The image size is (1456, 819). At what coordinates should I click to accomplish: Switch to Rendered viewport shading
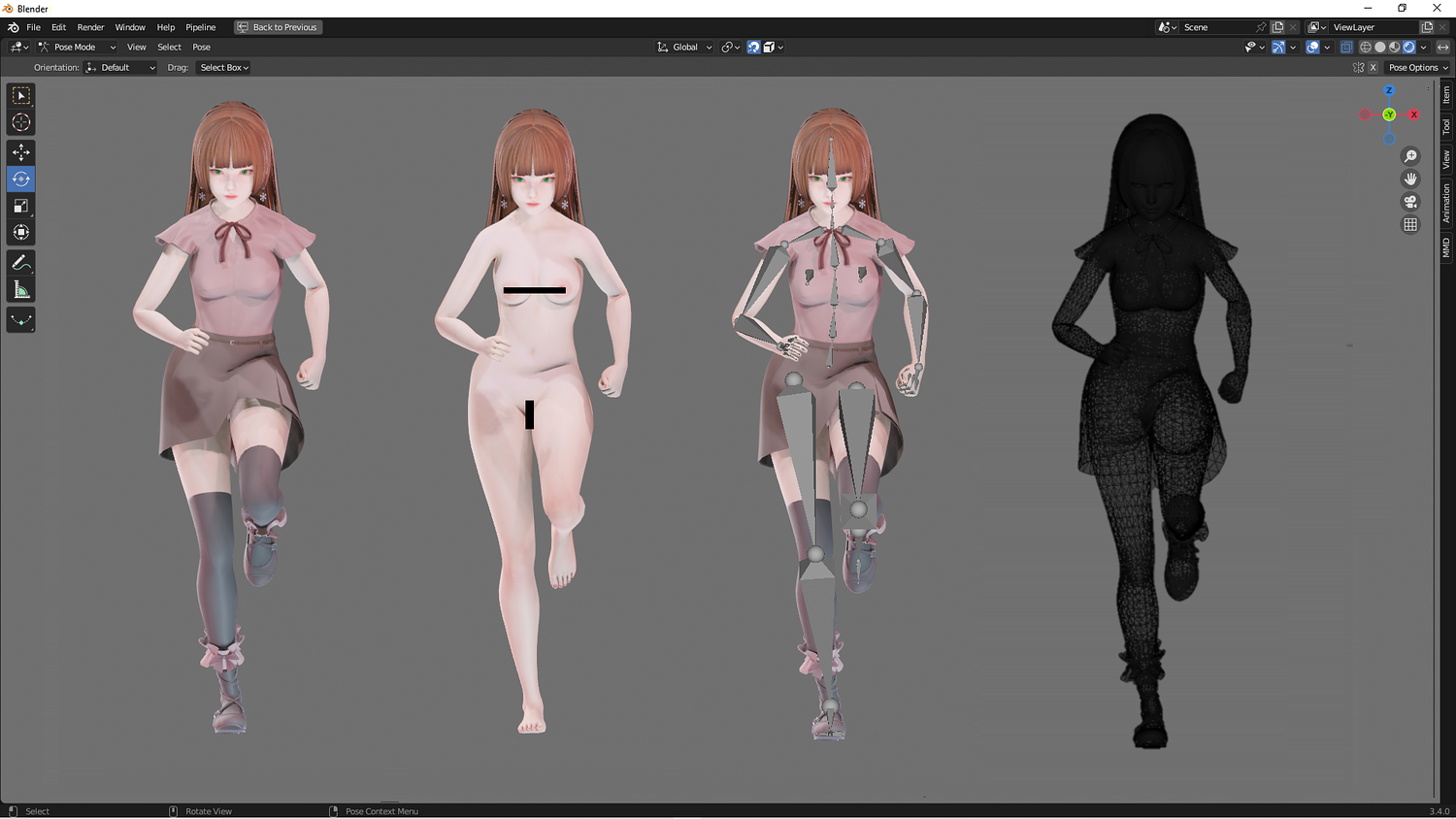click(1409, 47)
